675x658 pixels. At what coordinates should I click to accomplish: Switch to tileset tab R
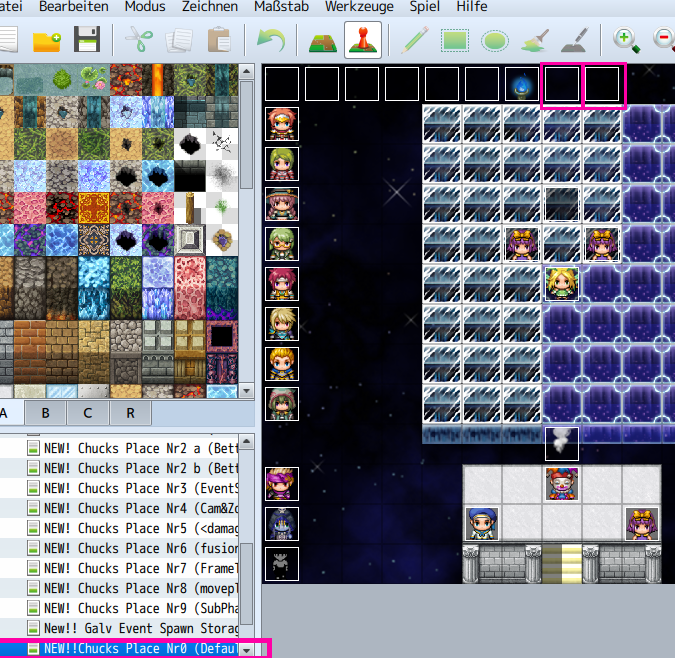coord(130,413)
